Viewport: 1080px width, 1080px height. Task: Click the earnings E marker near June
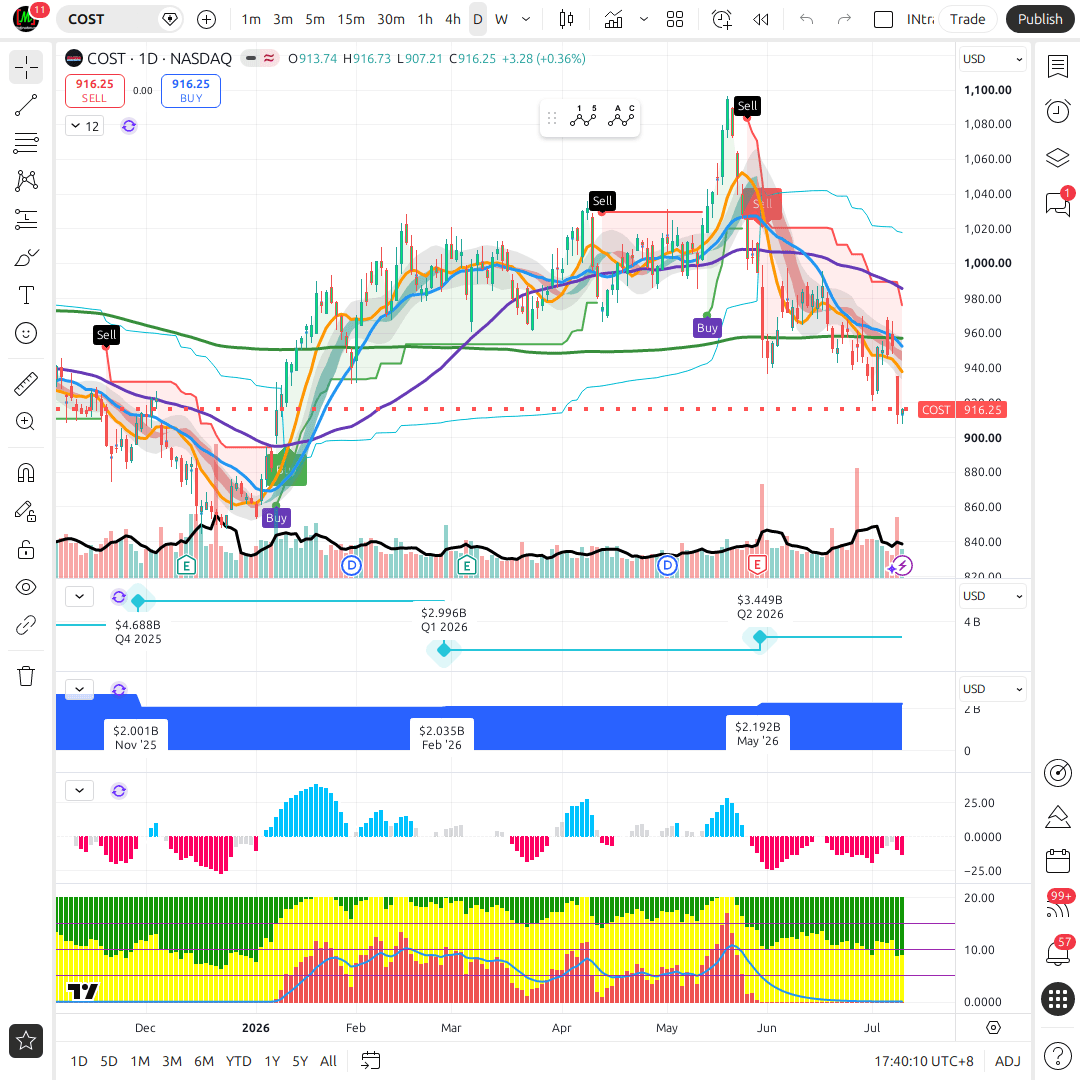(x=757, y=565)
